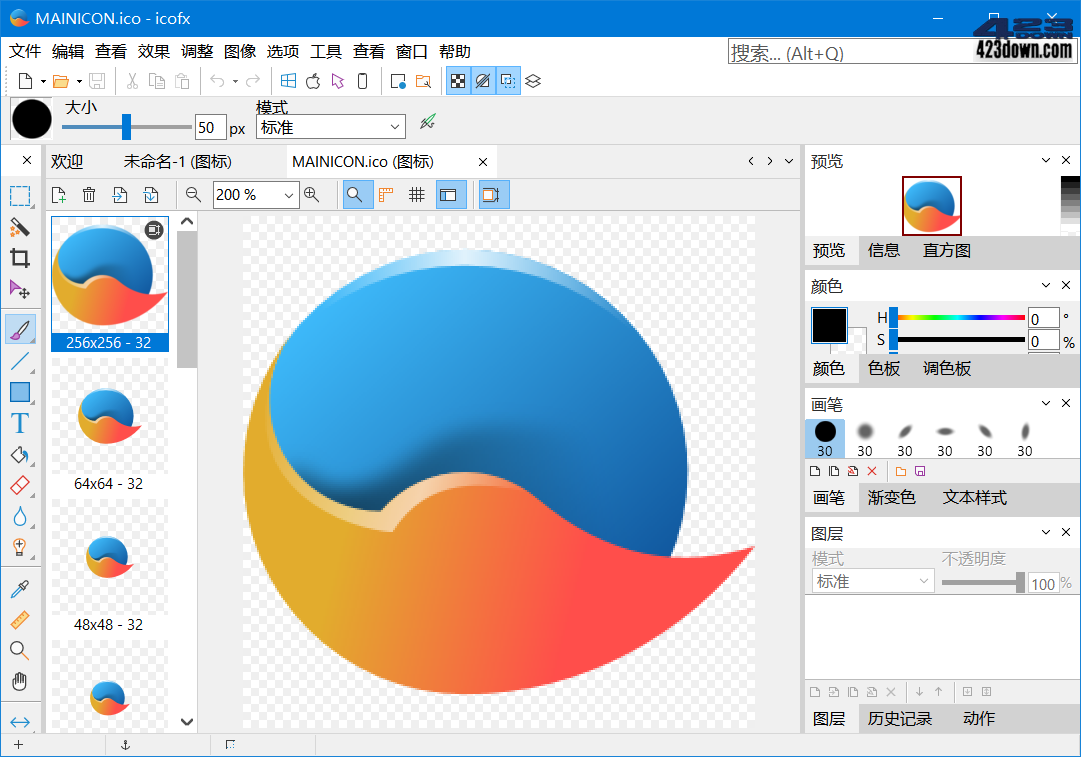Switch to the 直方图 histogram tab
This screenshot has width=1081, height=757.
945,251
